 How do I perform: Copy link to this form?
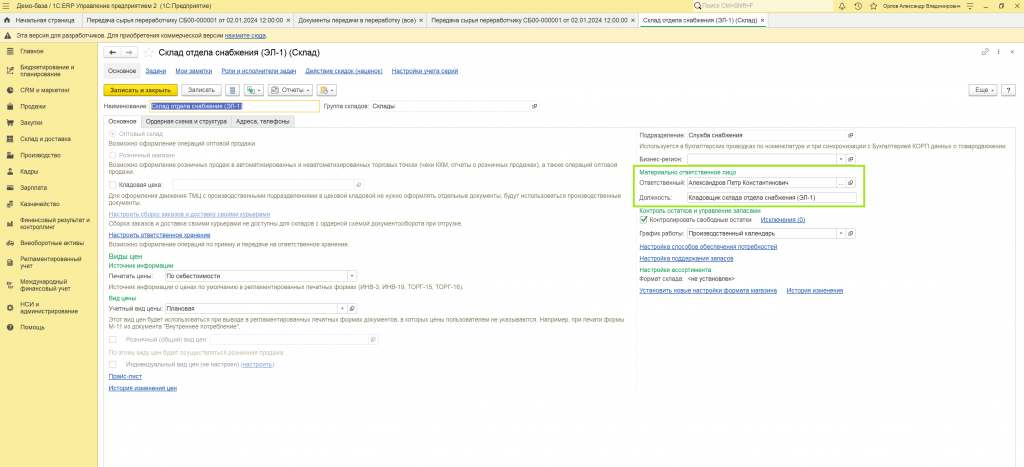pos(985,52)
